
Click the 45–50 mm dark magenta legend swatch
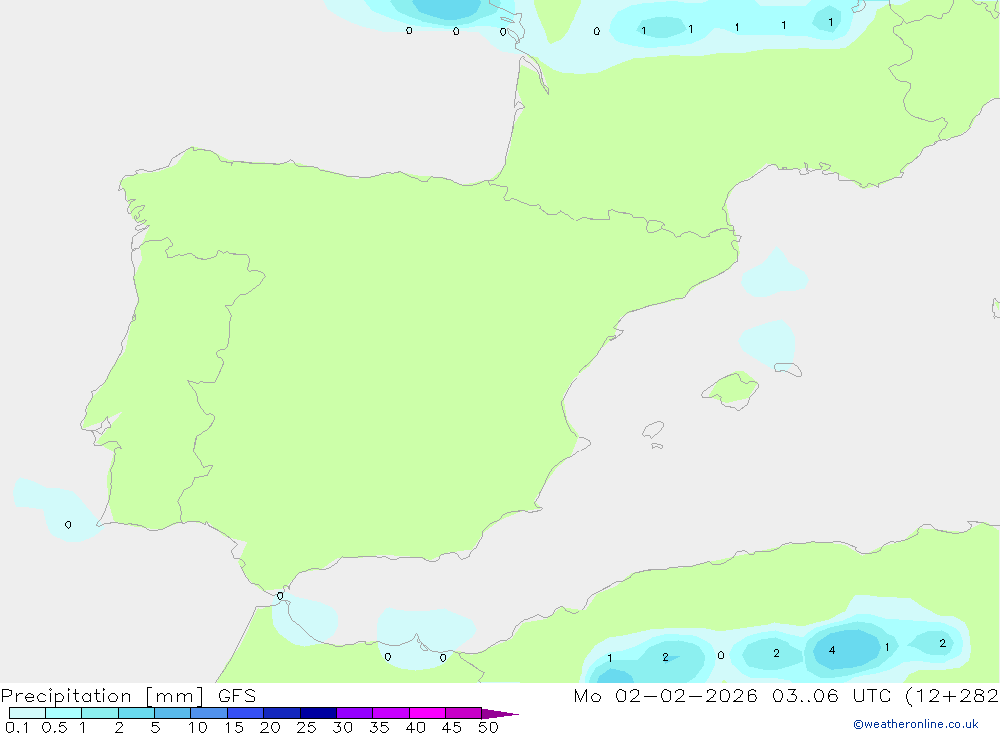[463, 713]
